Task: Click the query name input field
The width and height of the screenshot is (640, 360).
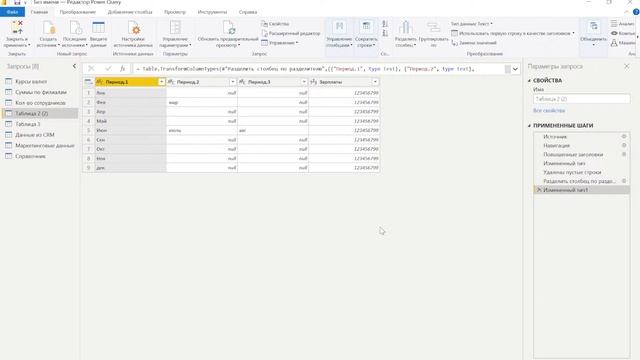Action: click(x=581, y=99)
